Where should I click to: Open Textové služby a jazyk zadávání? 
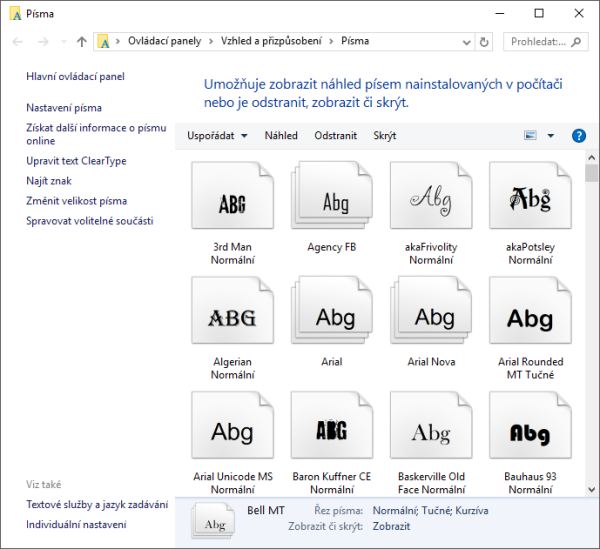tap(97, 505)
